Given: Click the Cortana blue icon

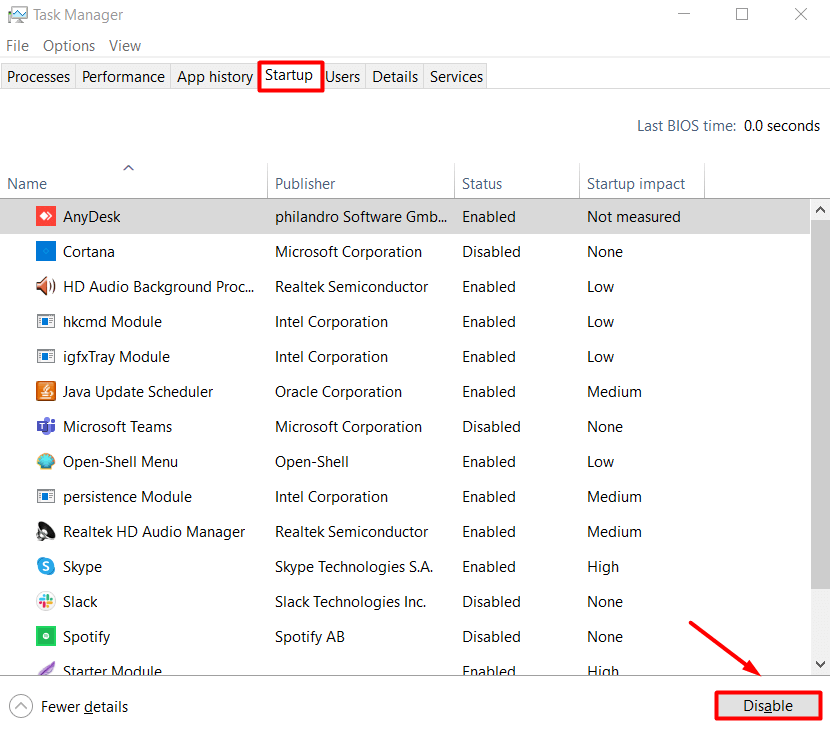Looking at the screenshot, I should pos(46,251).
